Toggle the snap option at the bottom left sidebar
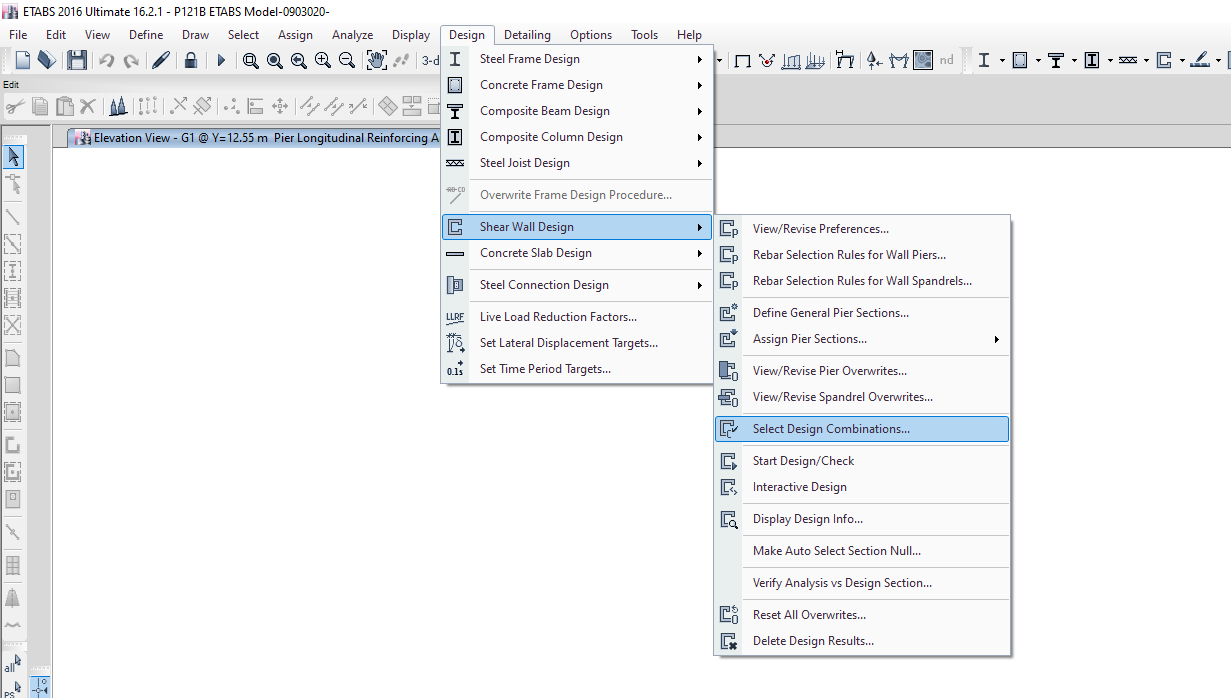 41,687
